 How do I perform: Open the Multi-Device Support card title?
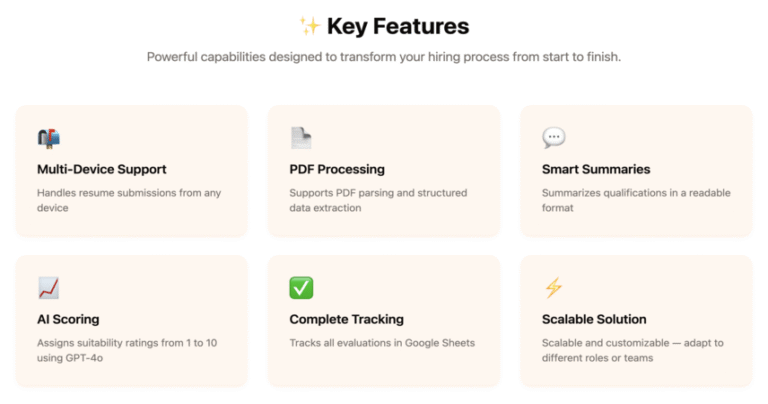102,169
